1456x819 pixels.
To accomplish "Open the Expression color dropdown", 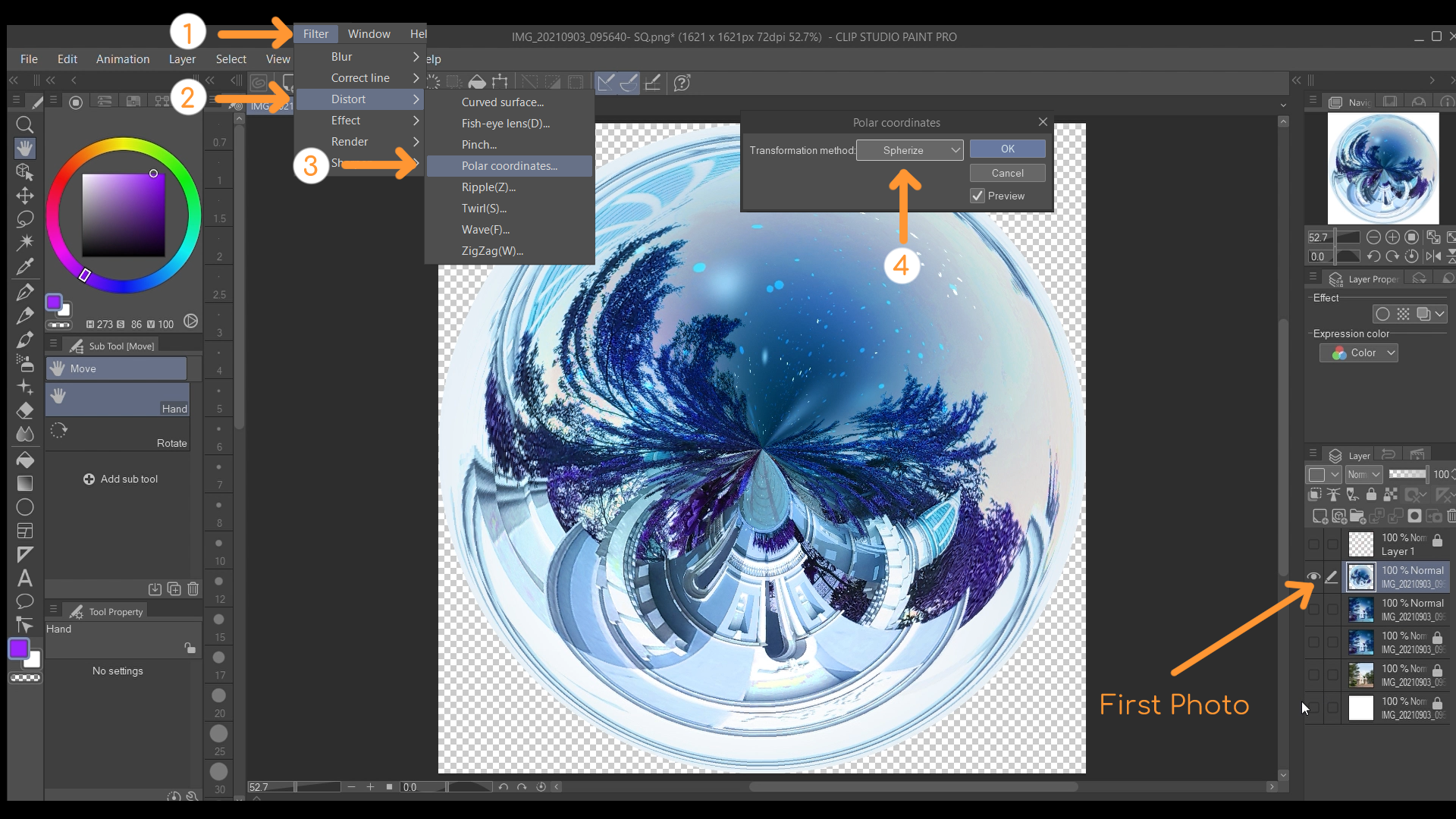I will pos(1358,352).
